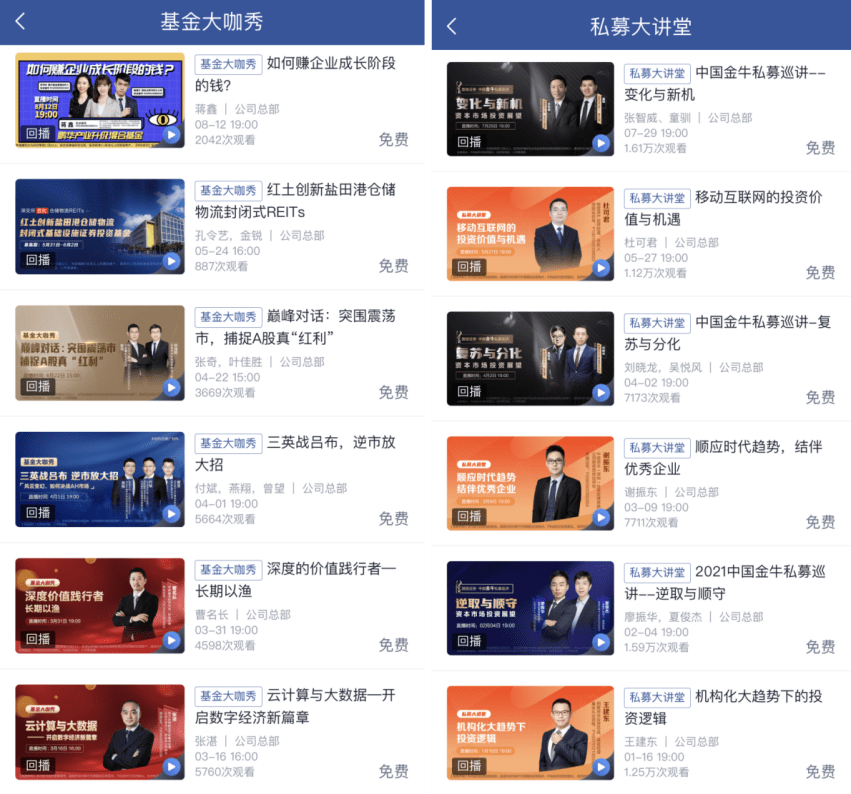Play the 逆取与顺守 video replay
Viewport: 851px width, 794px height.
pos(601,643)
